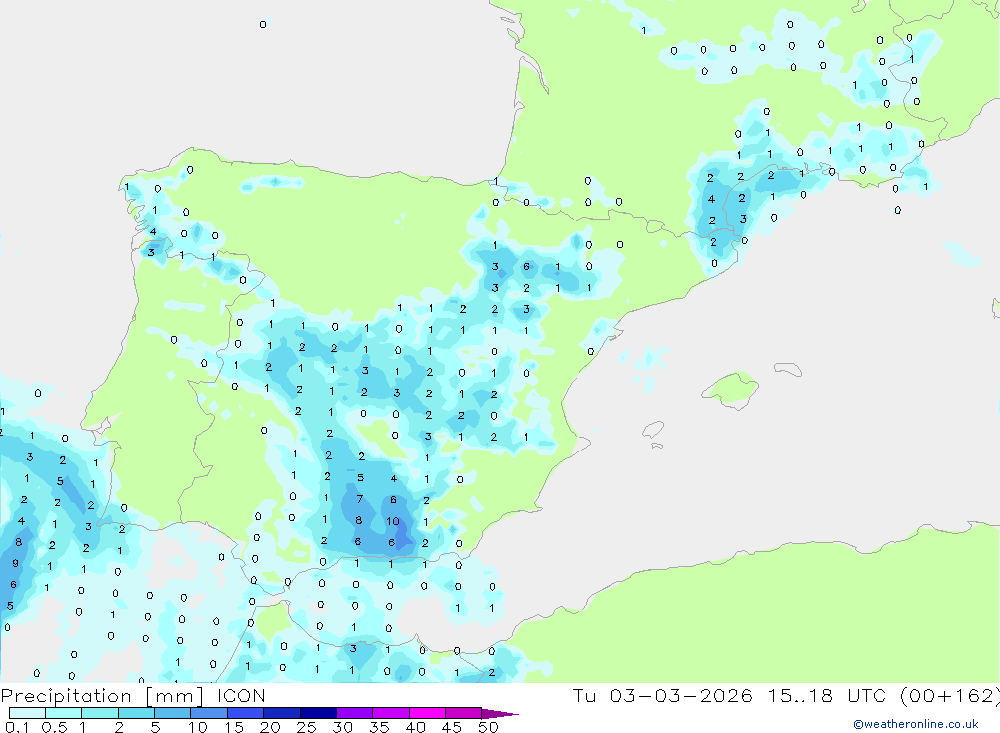Click the '25' legend scale label
1000x733 pixels.
coord(306,727)
